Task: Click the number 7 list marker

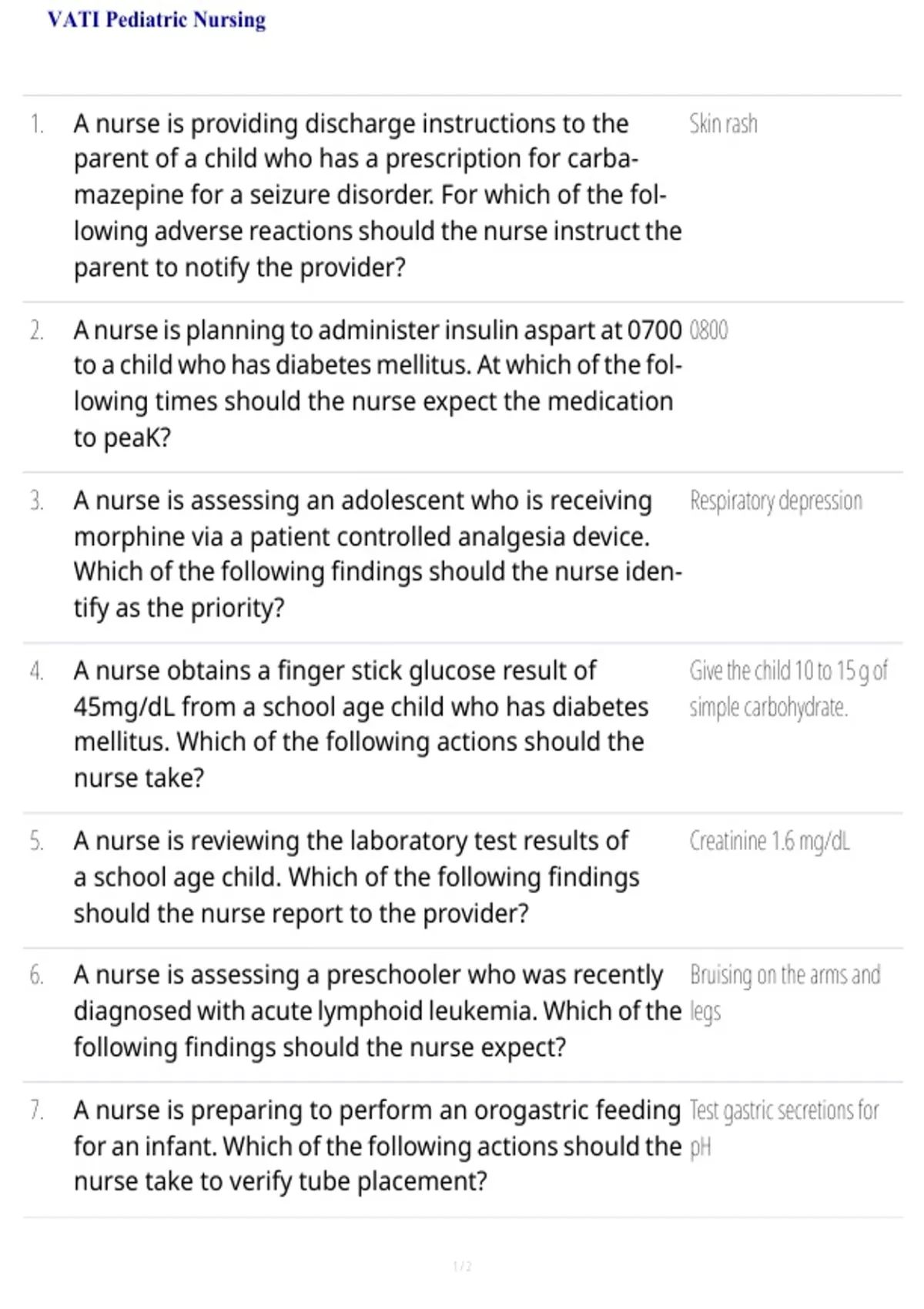Action: [x=36, y=1110]
